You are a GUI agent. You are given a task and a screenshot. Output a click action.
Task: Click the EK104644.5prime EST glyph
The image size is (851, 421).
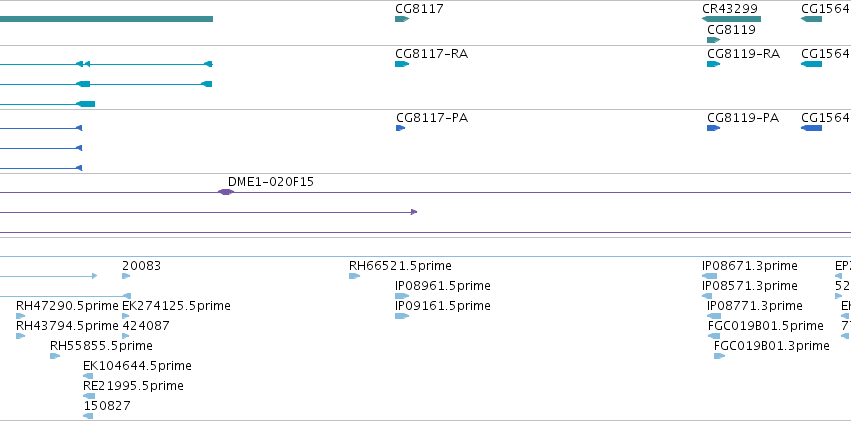point(88,376)
